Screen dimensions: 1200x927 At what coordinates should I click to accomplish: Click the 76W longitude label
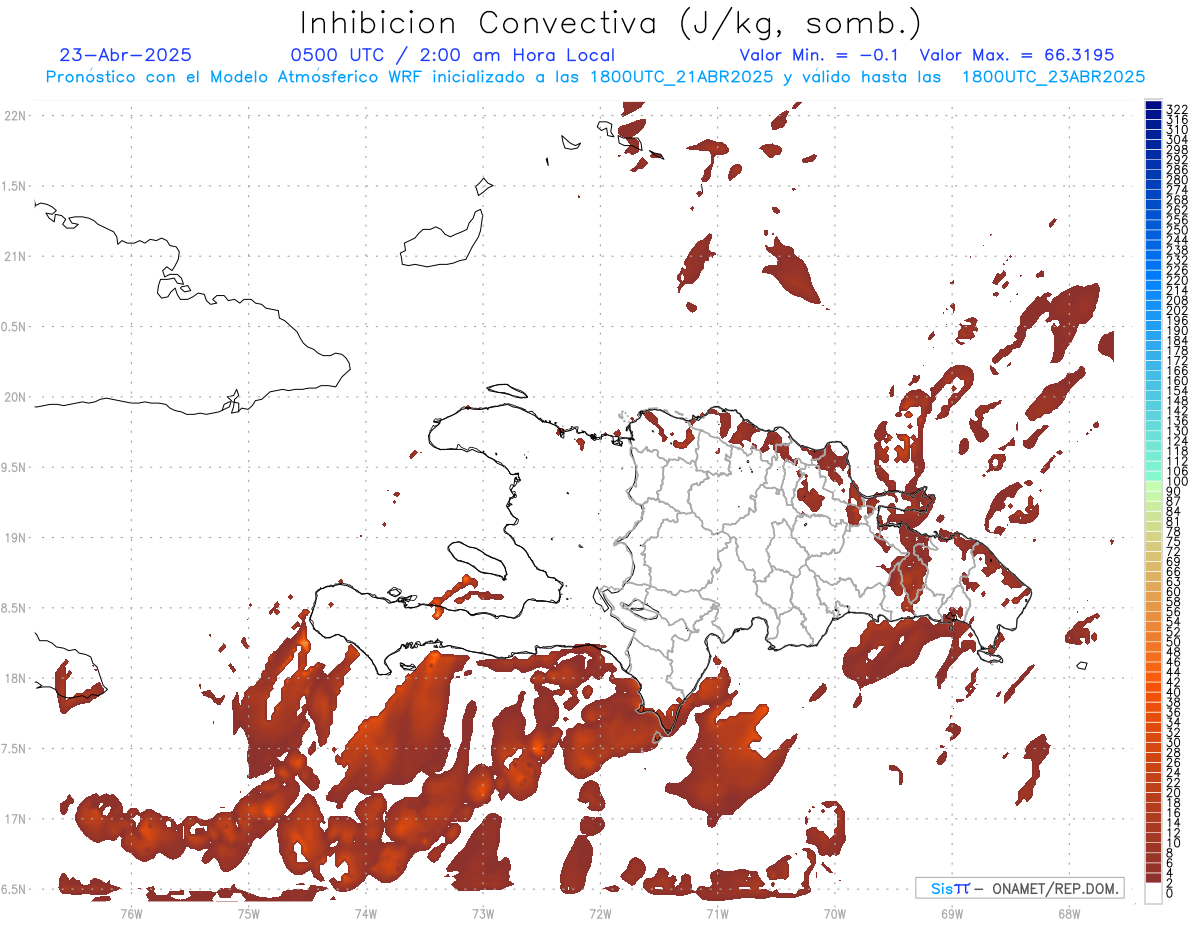coord(131,913)
